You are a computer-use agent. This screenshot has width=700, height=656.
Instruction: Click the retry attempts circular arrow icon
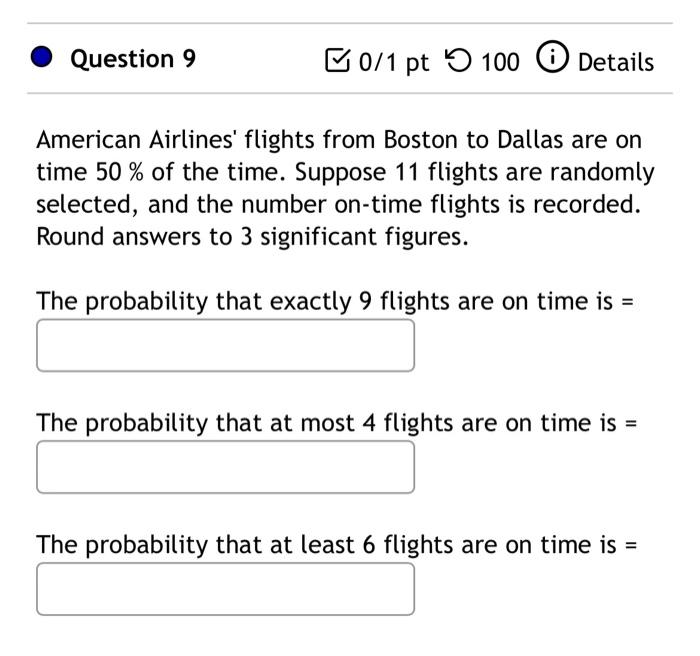[x=458, y=60]
